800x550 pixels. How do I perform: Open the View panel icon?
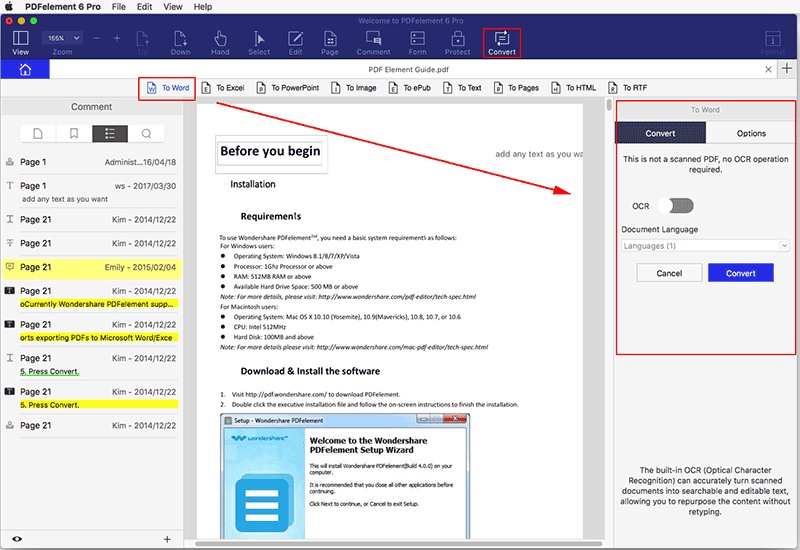20,43
